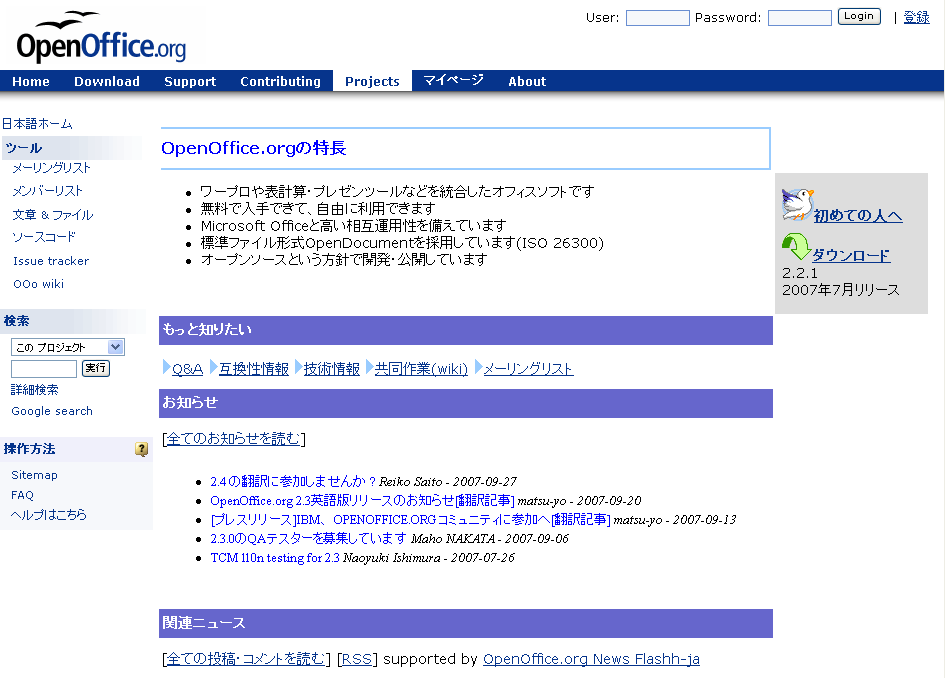The height and width of the screenshot is (678, 945).
Task: Click the Login button
Action: click(x=859, y=16)
